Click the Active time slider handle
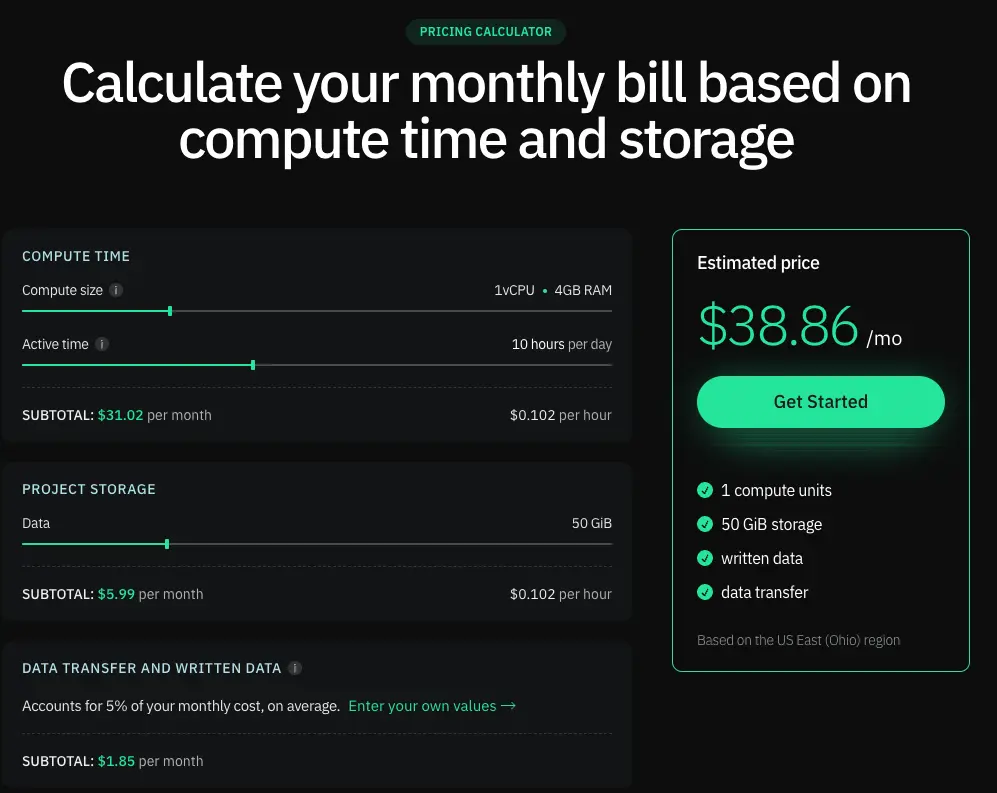Image resolution: width=997 pixels, height=793 pixels. tap(253, 365)
